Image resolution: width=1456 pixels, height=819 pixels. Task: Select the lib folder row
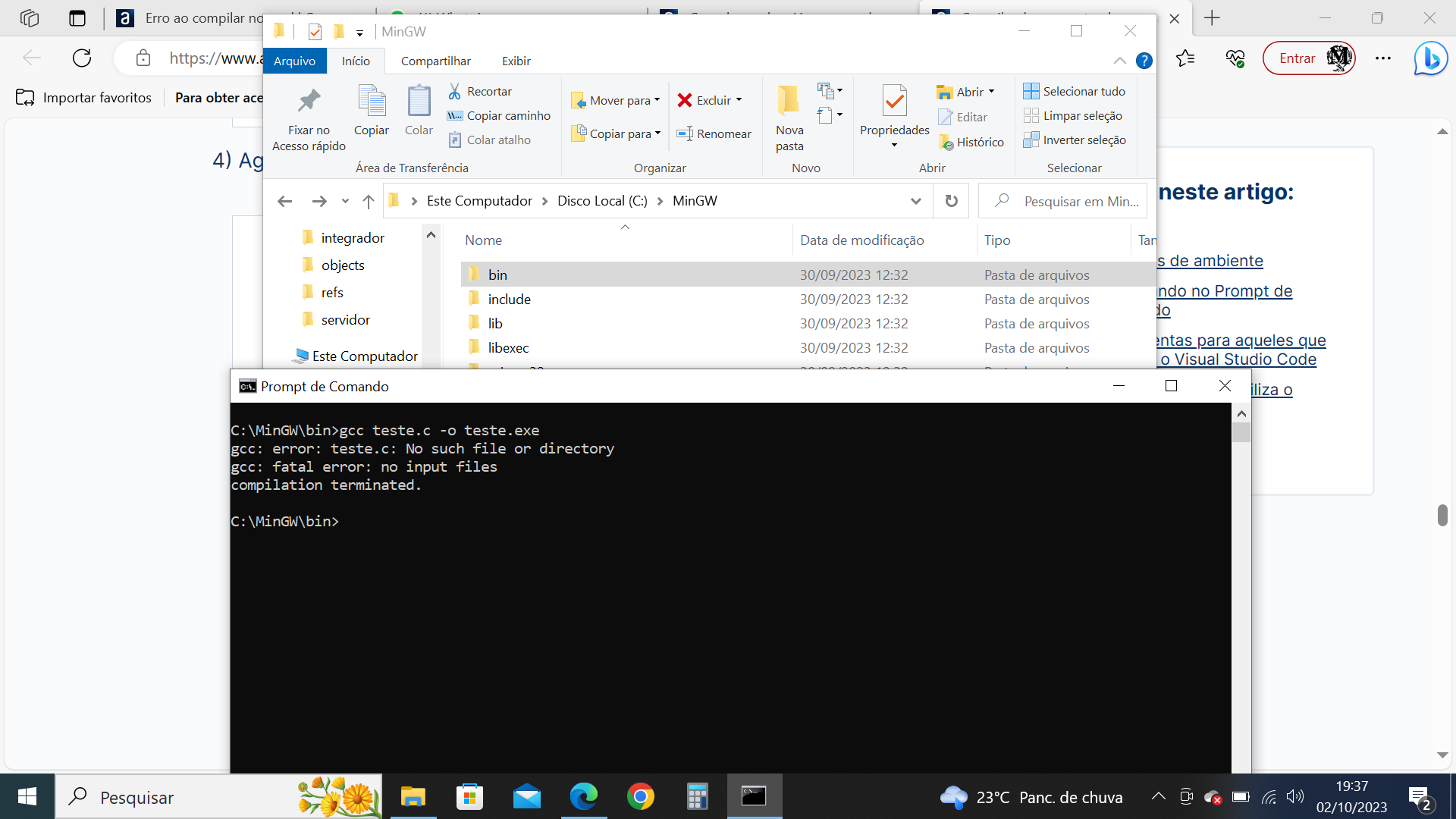click(x=808, y=323)
